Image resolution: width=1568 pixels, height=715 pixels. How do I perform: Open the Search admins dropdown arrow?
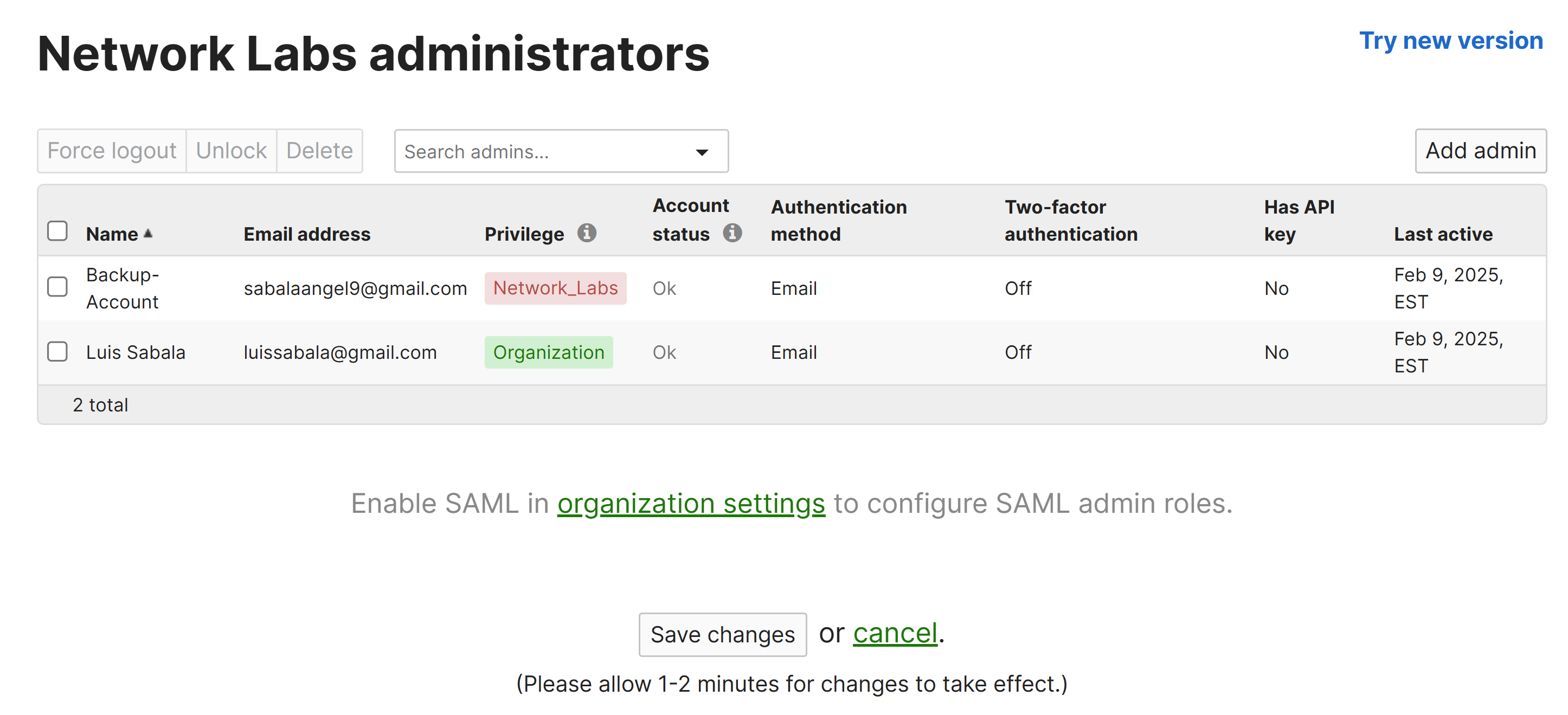702,152
